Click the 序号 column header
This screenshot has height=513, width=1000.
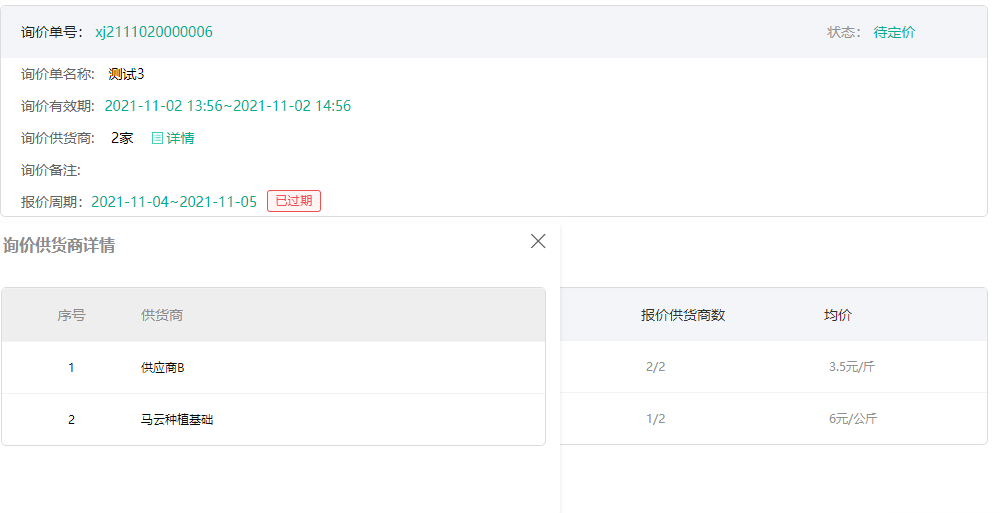pos(71,315)
